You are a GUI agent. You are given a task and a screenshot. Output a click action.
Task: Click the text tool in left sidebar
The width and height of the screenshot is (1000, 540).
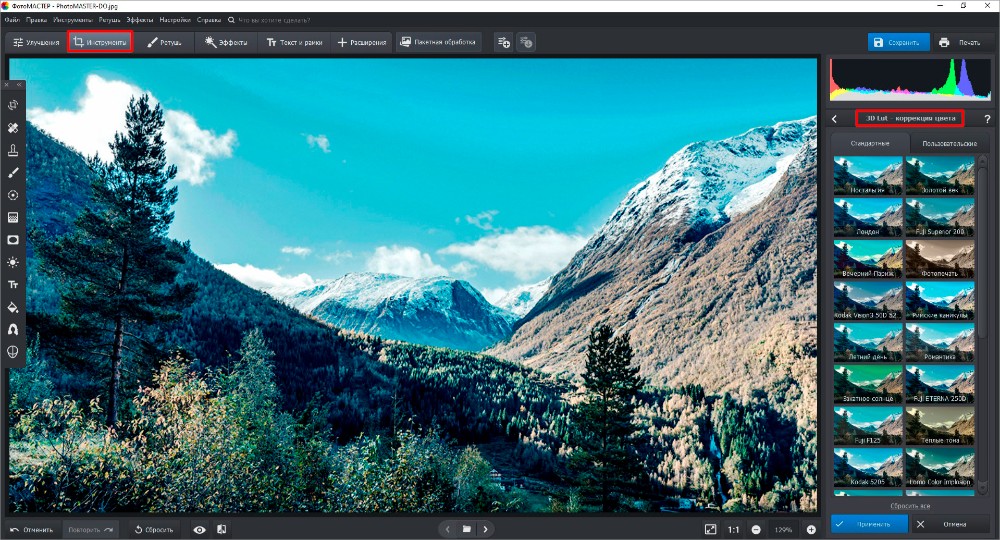click(13, 285)
